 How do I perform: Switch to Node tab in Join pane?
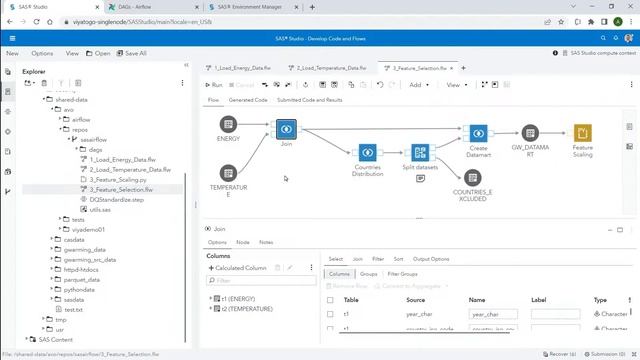[243, 242]
